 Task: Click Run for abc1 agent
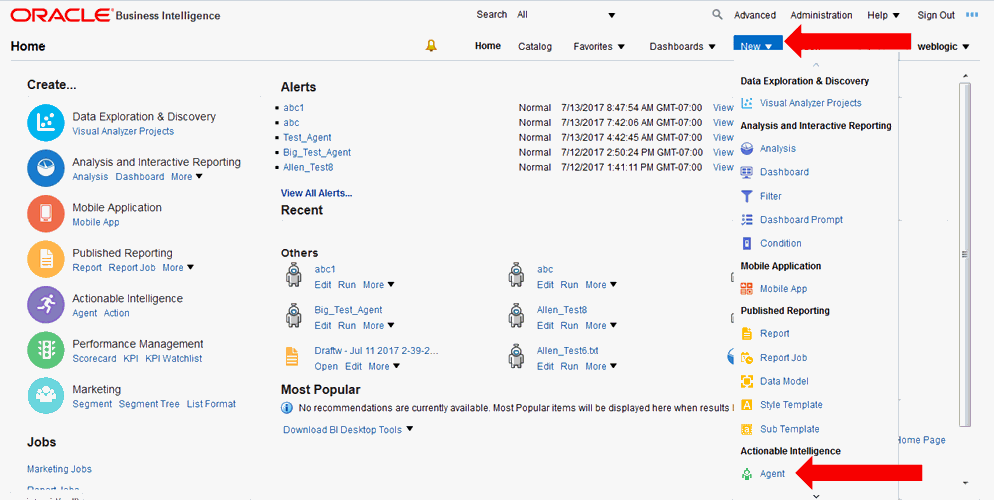[x=347, y=285]
